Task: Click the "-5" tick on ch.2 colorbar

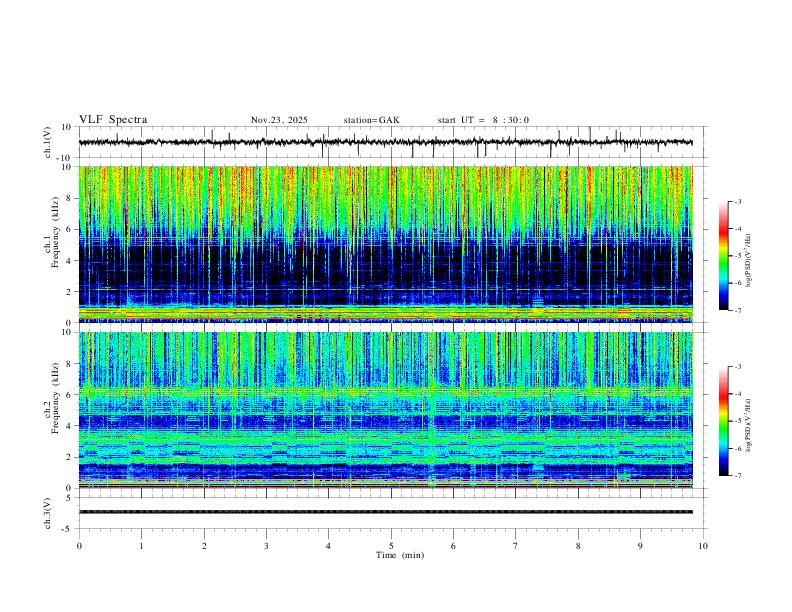Action: (737, 421)
